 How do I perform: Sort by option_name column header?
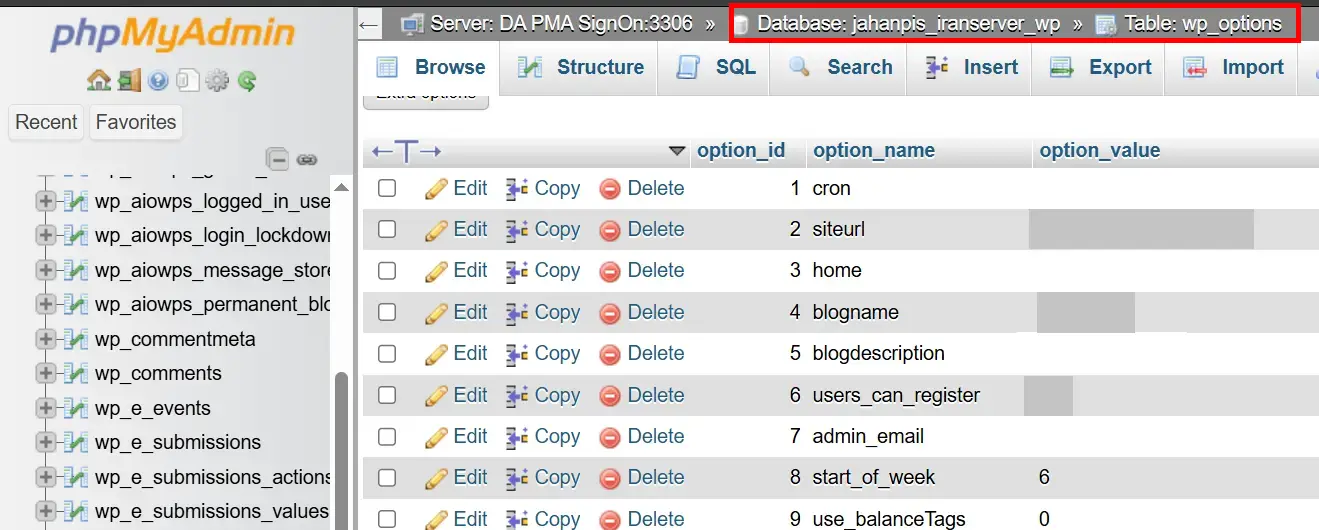pyautogui.click(x=874, y=151)
